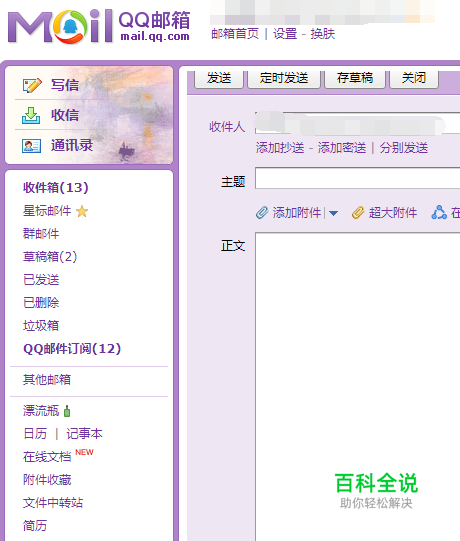460x541 pixels.
Task: Click the compose pencil icon
Action: 32,85
